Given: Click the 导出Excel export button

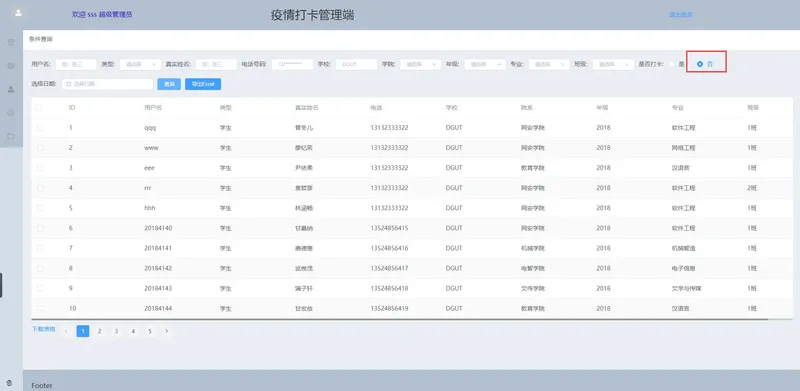Looking at the screenshot, I should coord(203,84).
